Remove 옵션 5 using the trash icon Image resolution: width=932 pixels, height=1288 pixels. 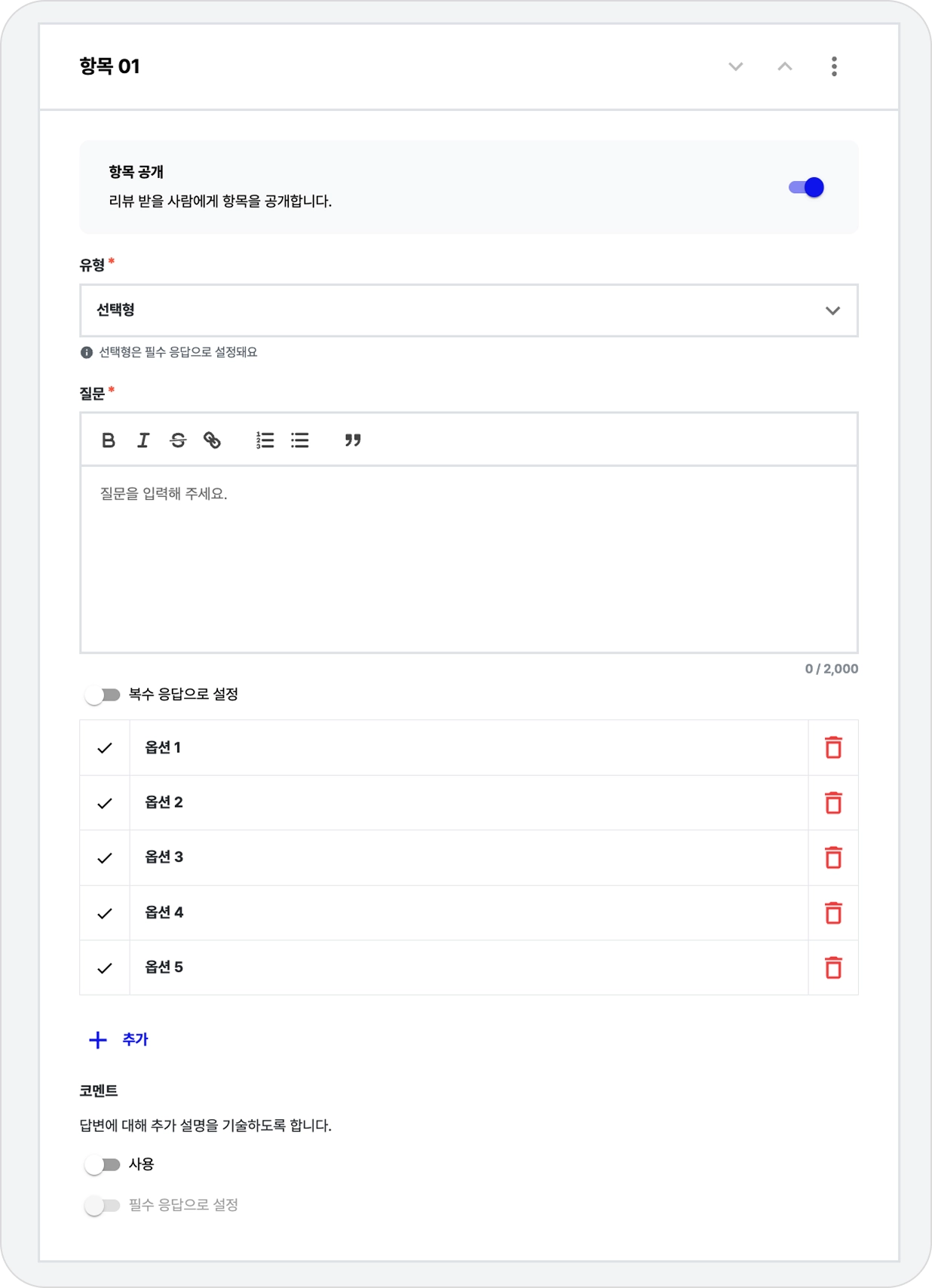tap(833, 968)
